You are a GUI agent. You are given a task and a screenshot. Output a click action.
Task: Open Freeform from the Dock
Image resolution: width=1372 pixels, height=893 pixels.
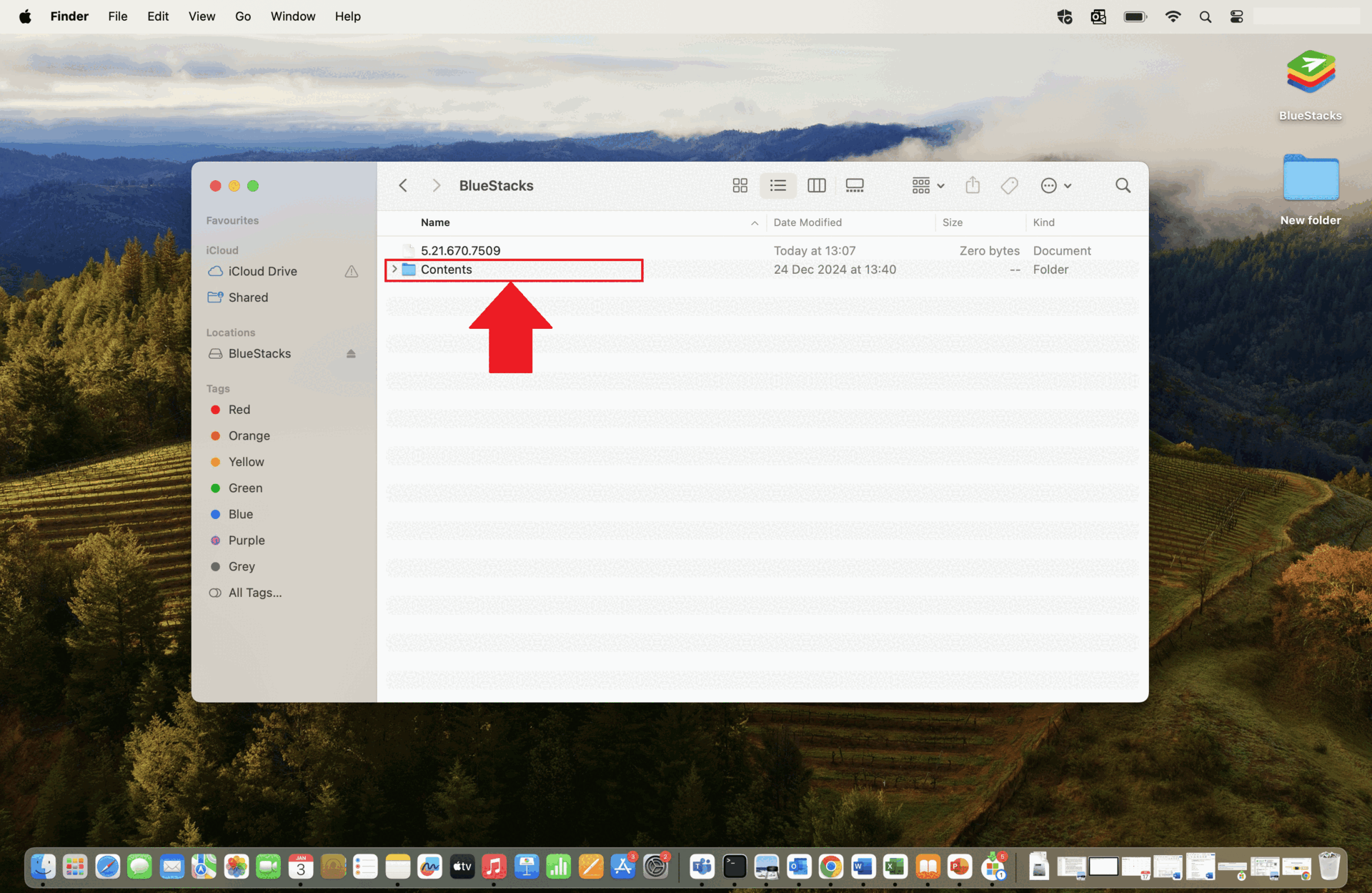coord(429,867)
